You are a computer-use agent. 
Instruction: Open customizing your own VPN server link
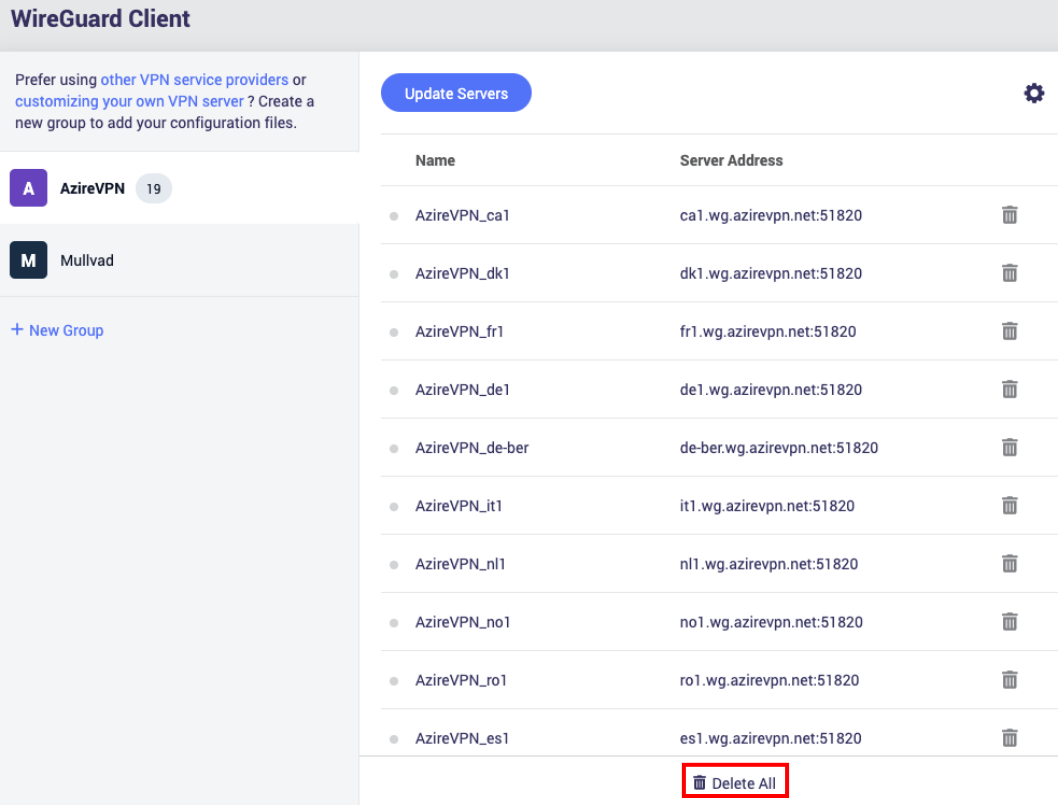pyautogui.click(x=129, y=101)
